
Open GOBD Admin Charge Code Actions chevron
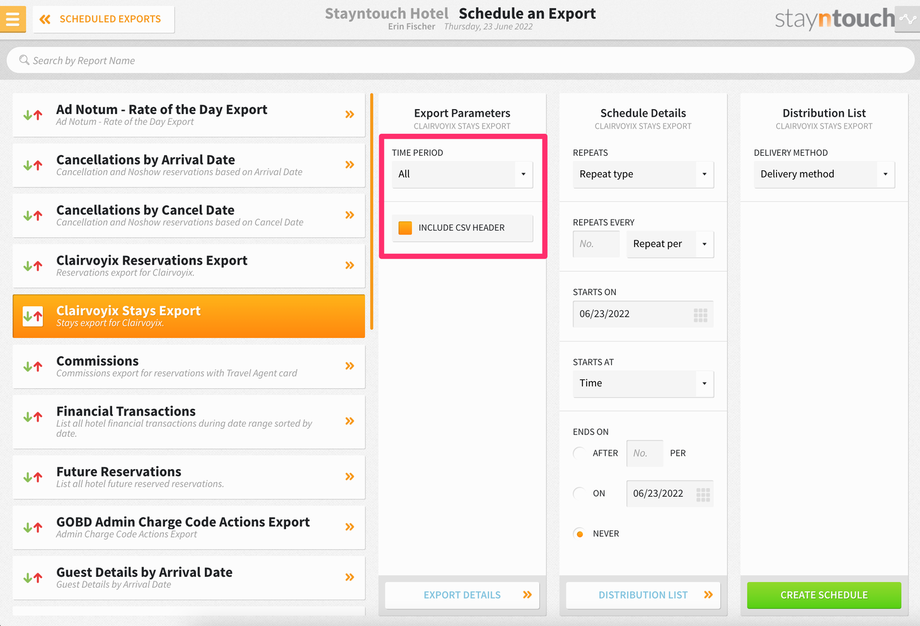(350, 527)
